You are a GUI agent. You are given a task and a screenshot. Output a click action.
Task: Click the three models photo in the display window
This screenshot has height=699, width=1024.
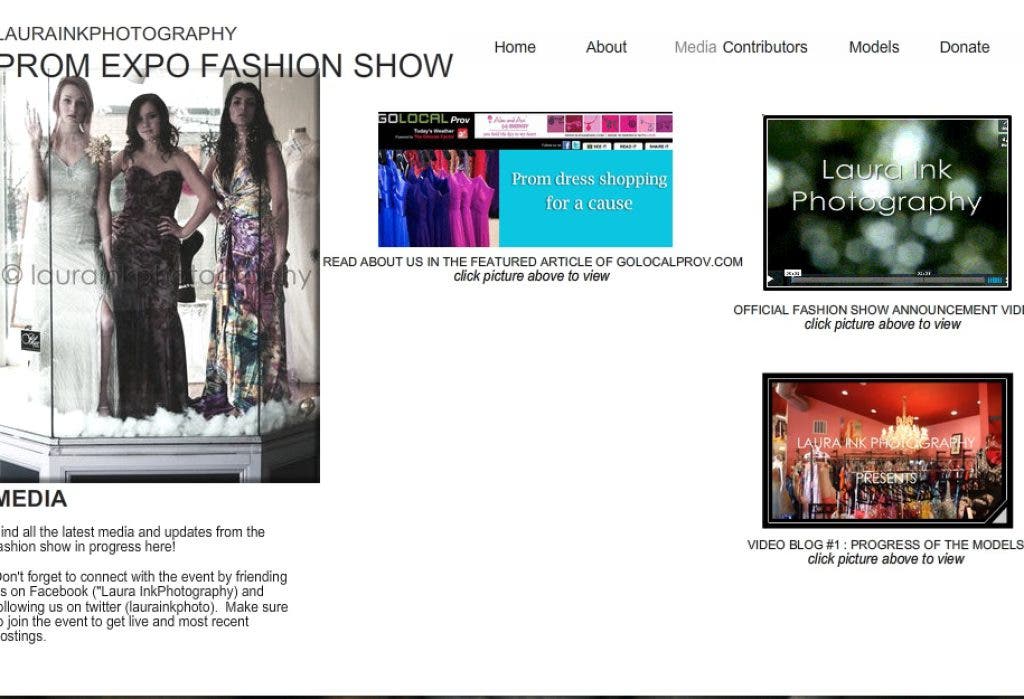pyautogui.click(x=160, y=280)
